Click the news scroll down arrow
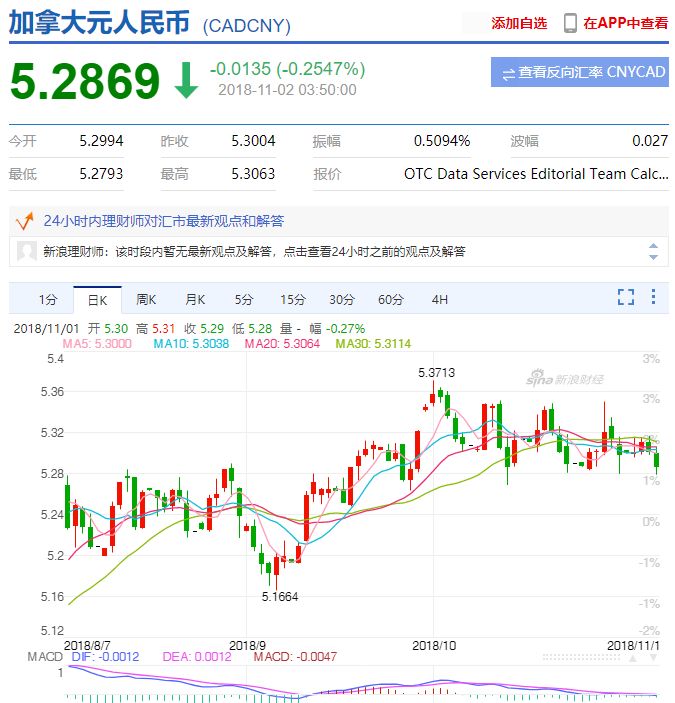This screenshot has width=675, height=703. pos(653,257)
